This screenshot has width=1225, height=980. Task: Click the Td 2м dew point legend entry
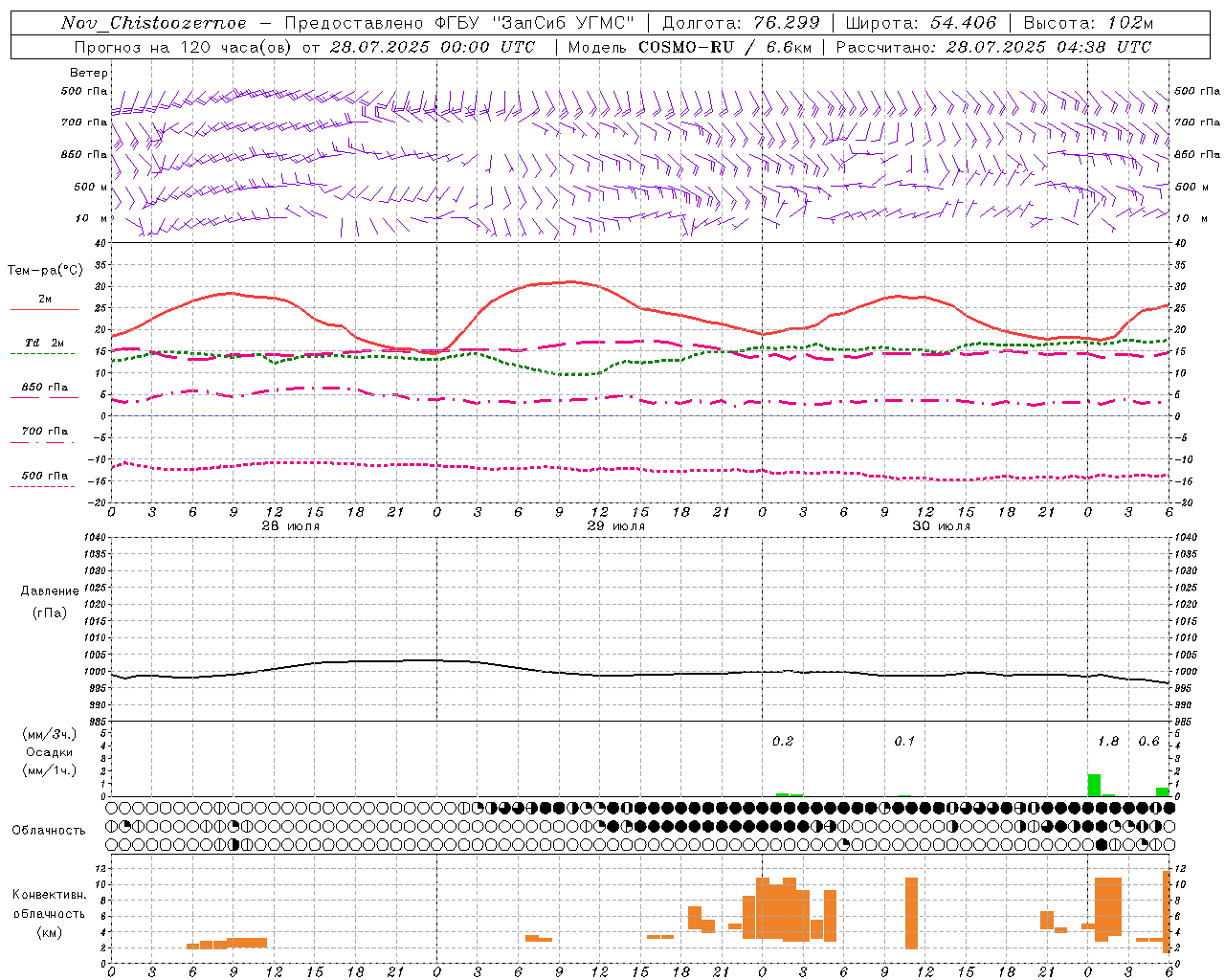(45, 343)
